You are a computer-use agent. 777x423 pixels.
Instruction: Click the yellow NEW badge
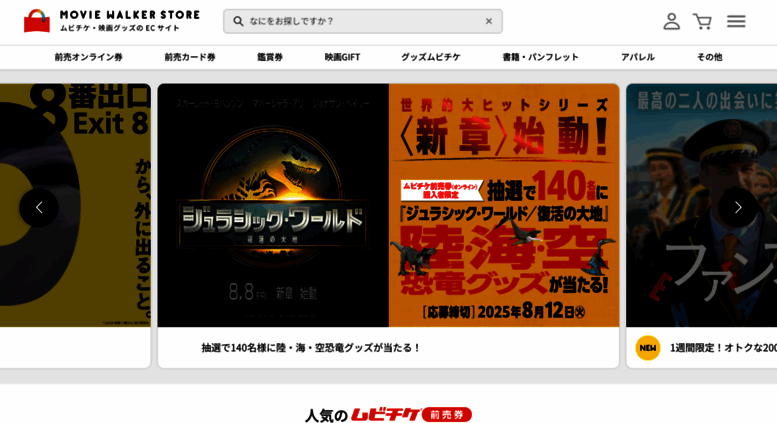coord(648,348)
